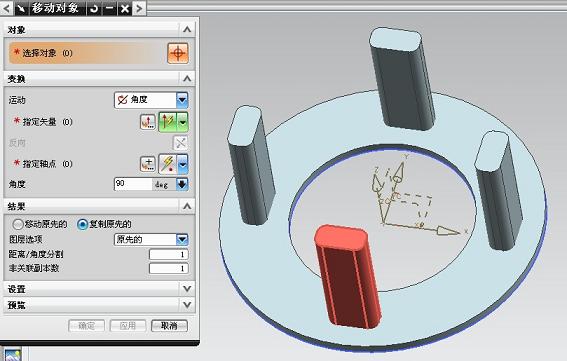Collapse the 变换 section
This screenshot has width=567, height=361.
pyautogui.click(x=187, y=78)
